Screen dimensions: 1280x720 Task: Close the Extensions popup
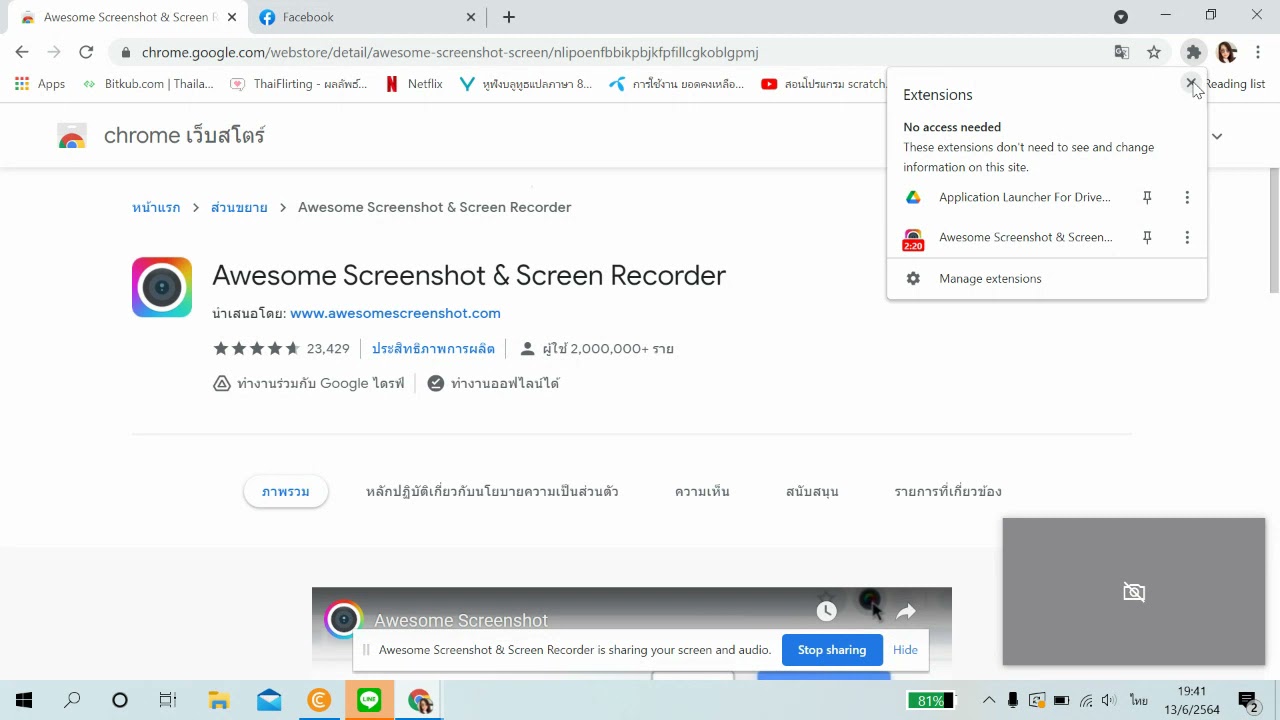click(x=1191, y=84)
